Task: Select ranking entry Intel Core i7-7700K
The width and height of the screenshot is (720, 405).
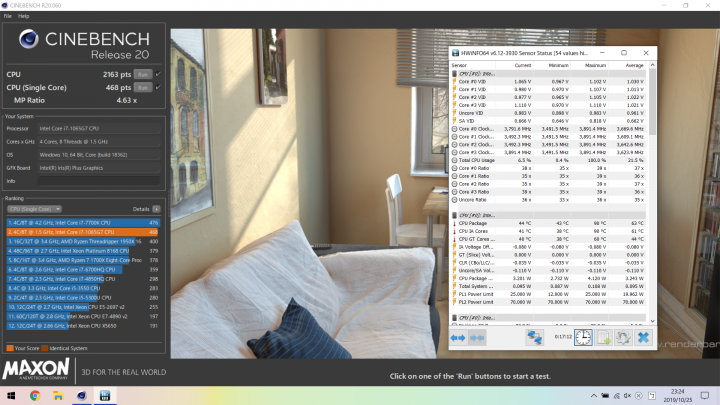Action: tap(83, 223)
